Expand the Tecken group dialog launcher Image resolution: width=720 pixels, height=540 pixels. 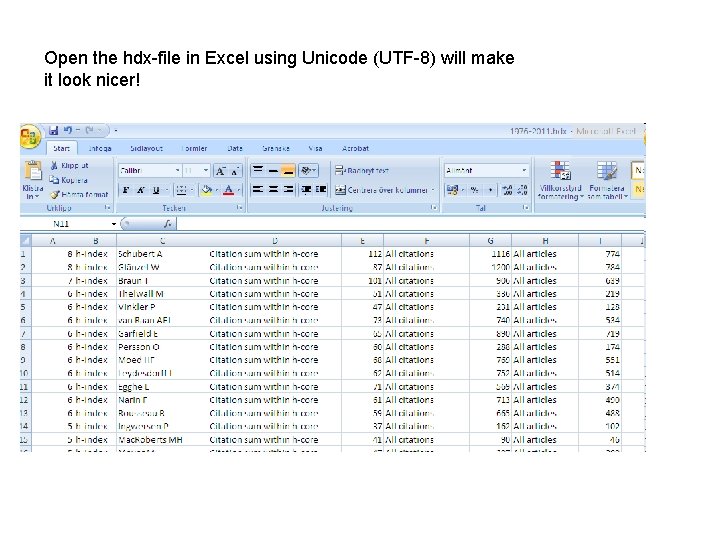[239, 208]
